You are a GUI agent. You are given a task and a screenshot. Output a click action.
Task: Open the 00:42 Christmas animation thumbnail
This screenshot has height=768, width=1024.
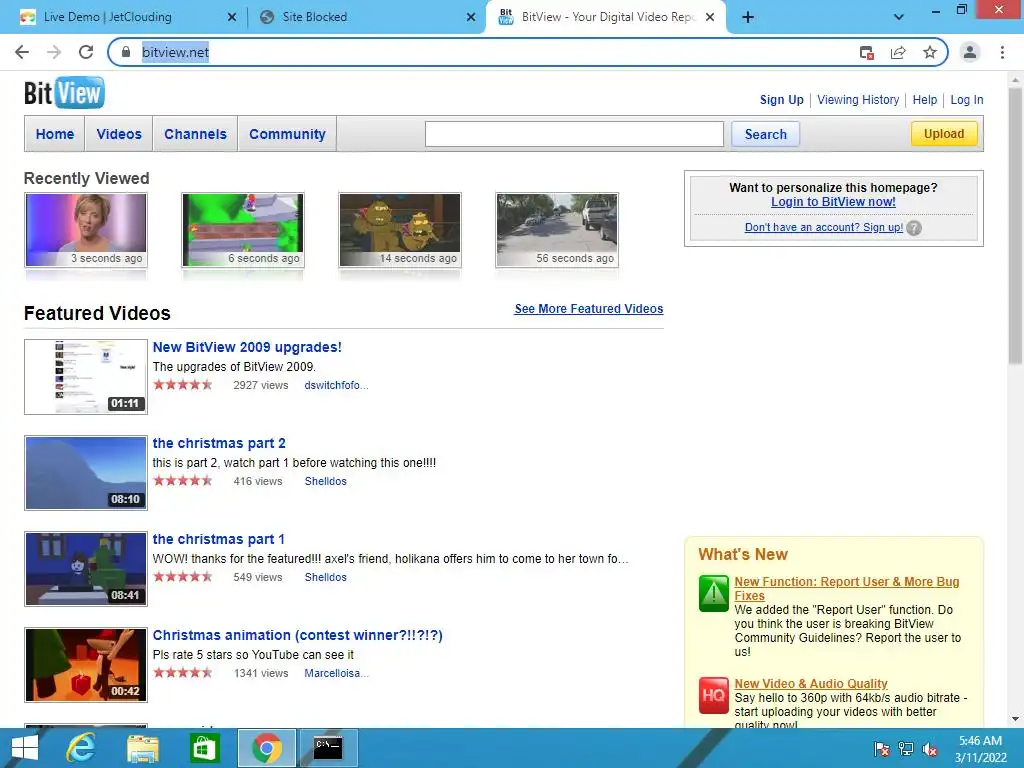point(86,665)
